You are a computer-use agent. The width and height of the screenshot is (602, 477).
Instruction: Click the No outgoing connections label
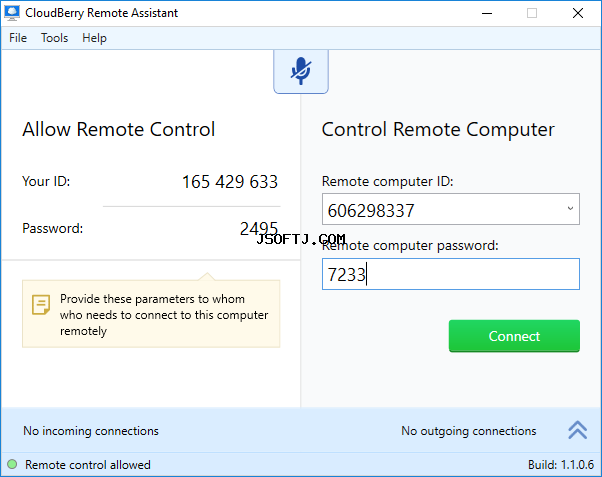[468, 431]
